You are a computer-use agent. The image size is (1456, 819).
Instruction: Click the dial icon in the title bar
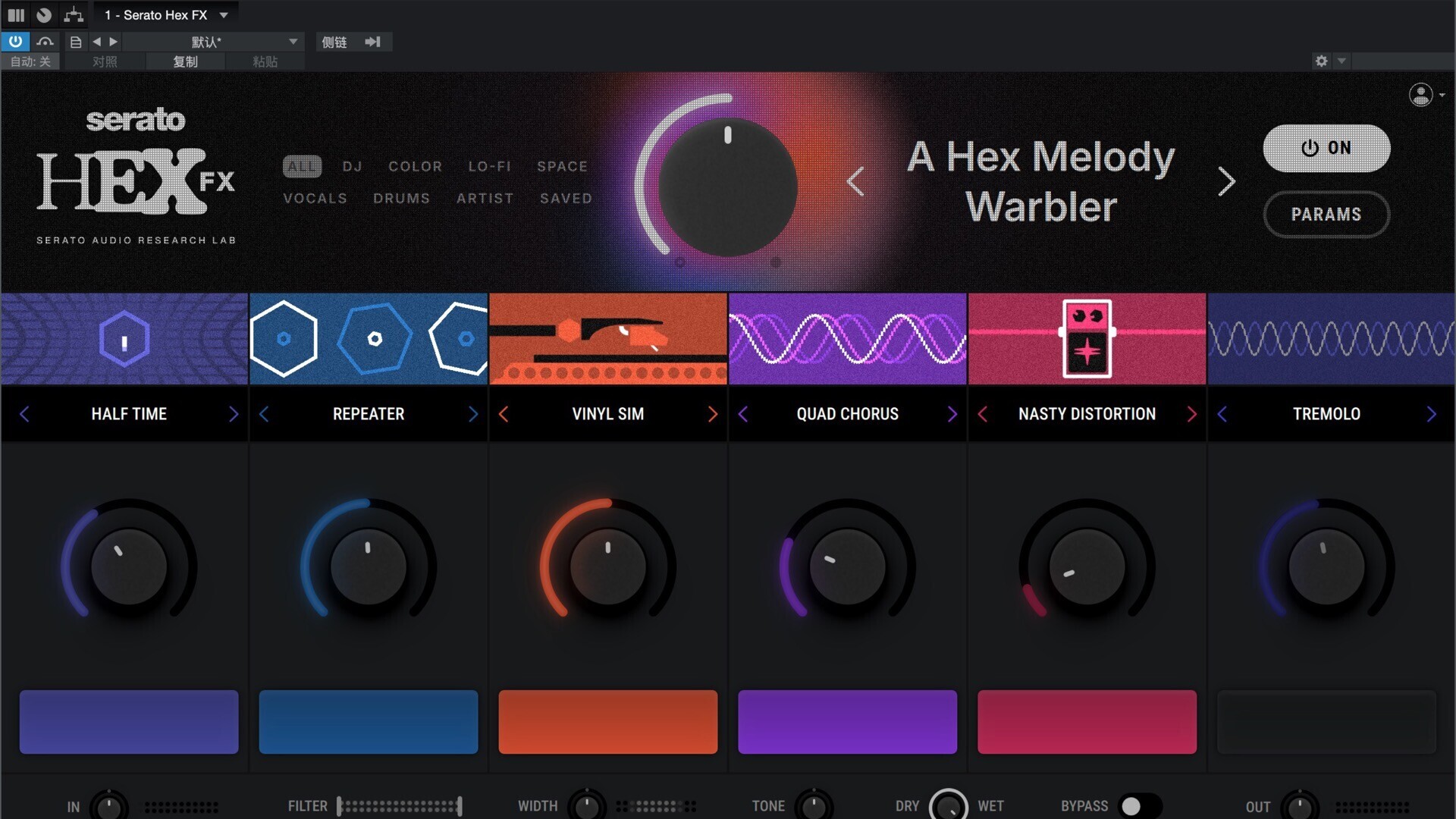[x=44, y=14]
